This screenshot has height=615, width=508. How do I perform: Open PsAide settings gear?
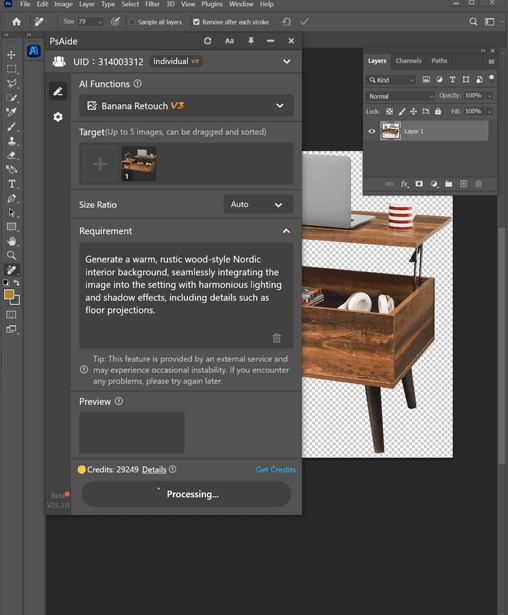(x=58, y=117)
